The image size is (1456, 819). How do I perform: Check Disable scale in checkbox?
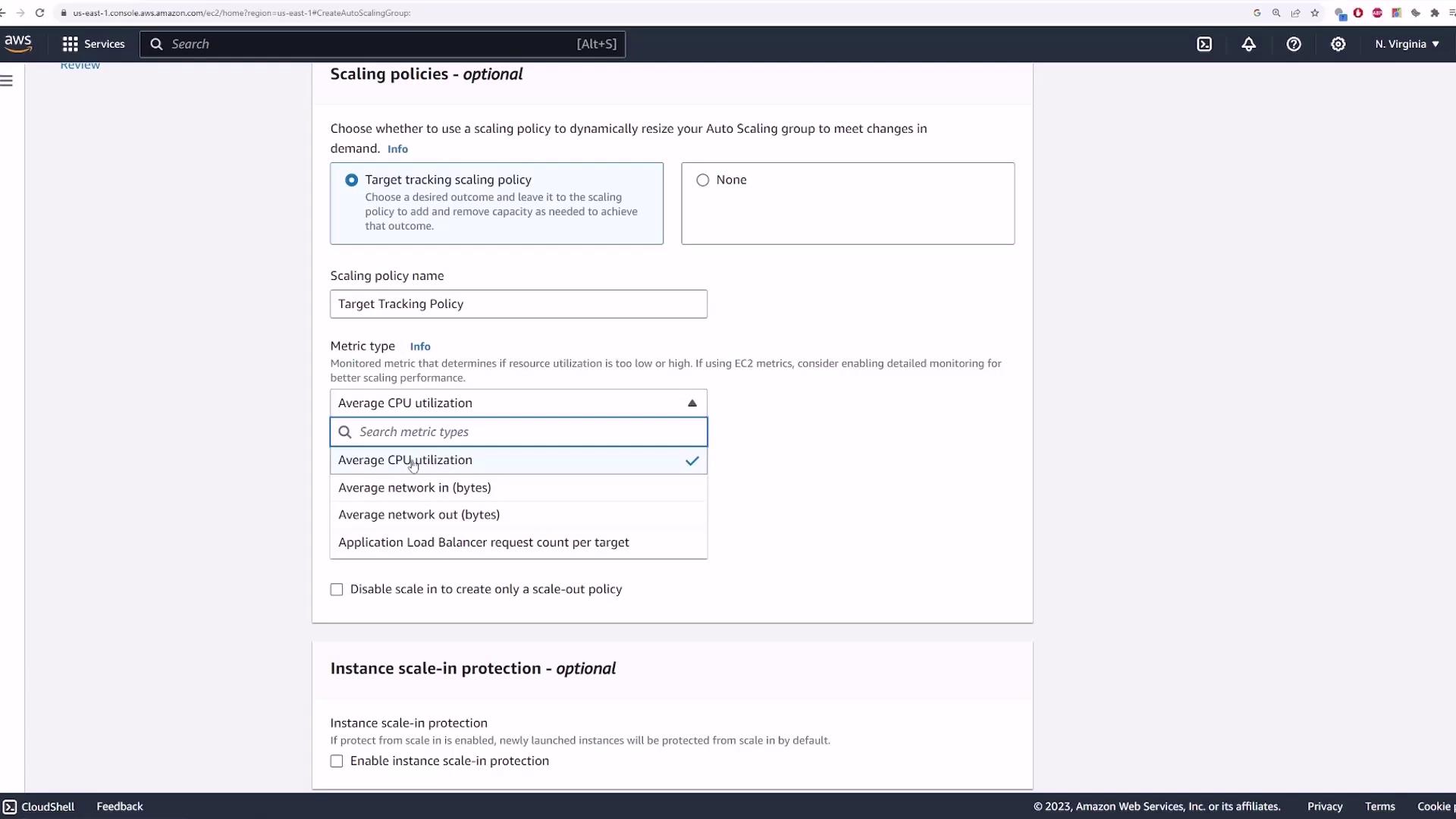point(337,590)
